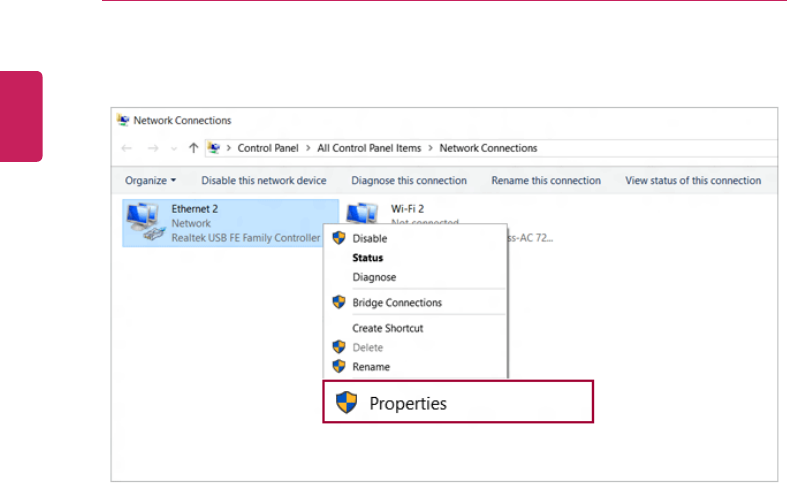The height and width of the screenshot is (504, 790).
Task: Click Diagnose this connection
Action: 409,180
